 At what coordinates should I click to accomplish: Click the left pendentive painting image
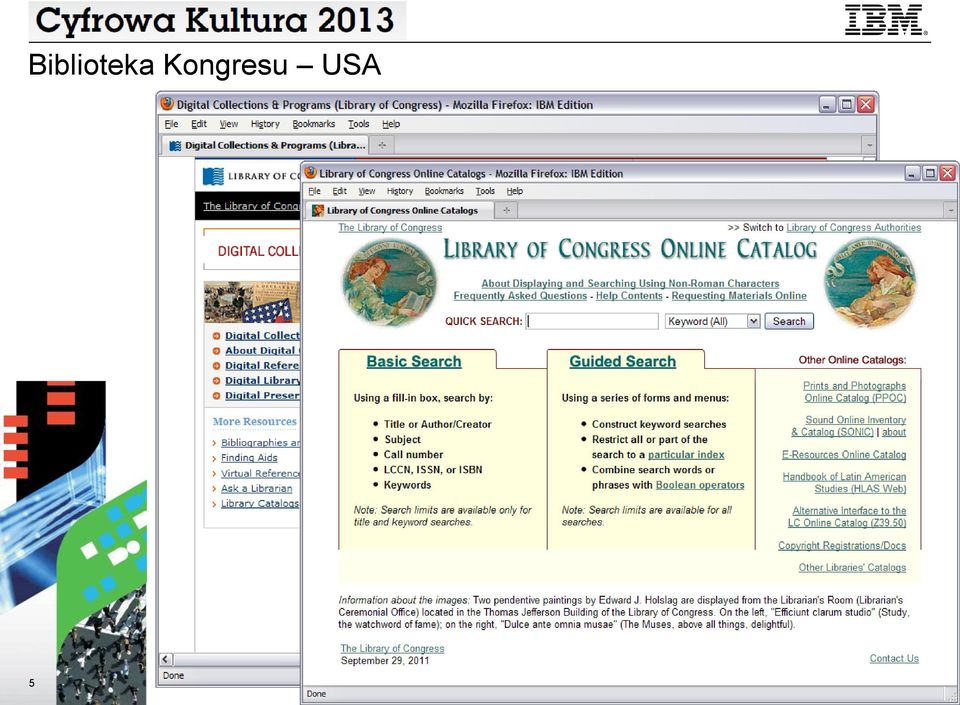coord(389,283)
